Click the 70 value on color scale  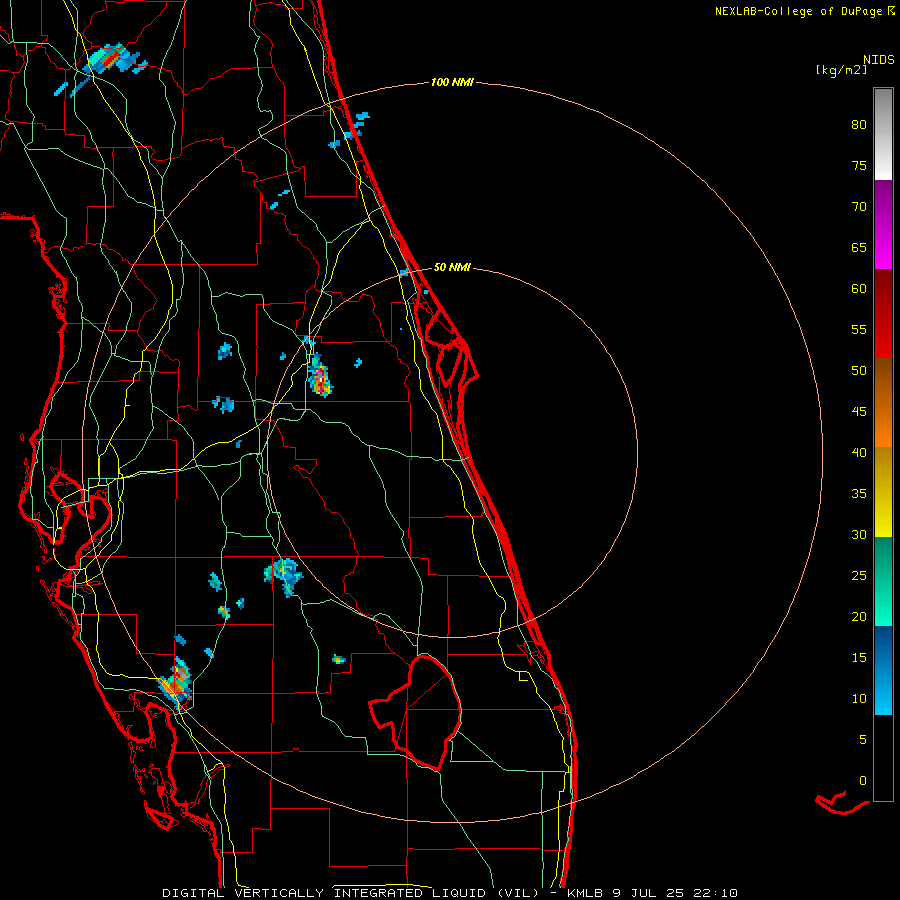click(859, 207)
